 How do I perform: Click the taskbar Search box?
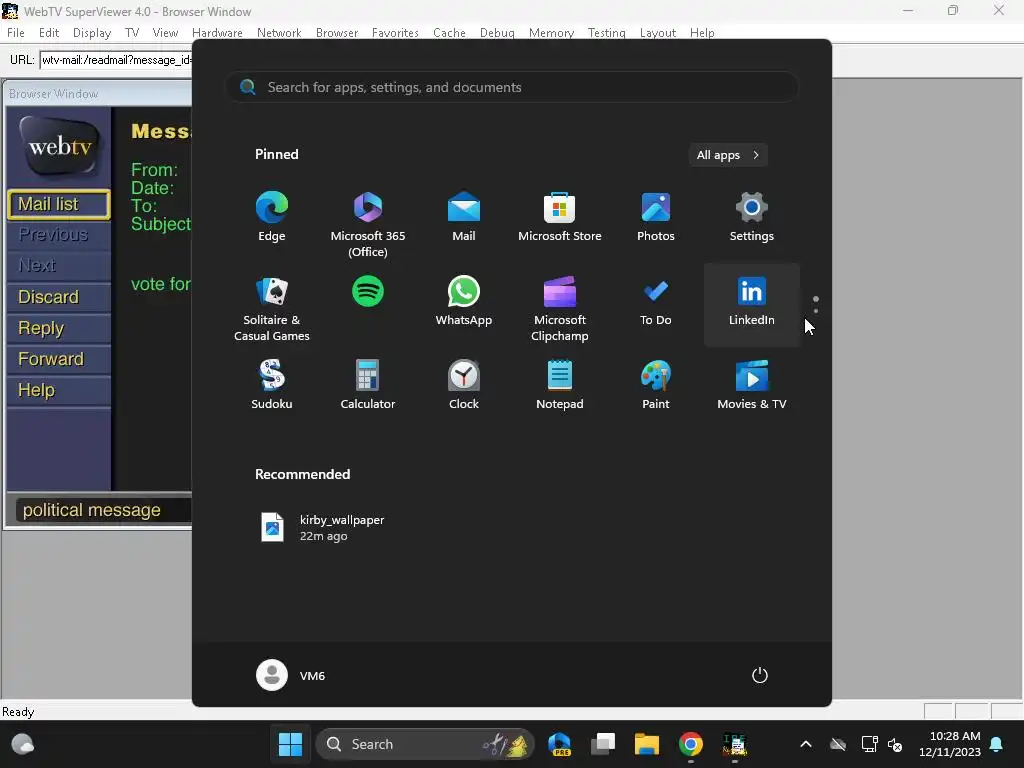[425, 744]
